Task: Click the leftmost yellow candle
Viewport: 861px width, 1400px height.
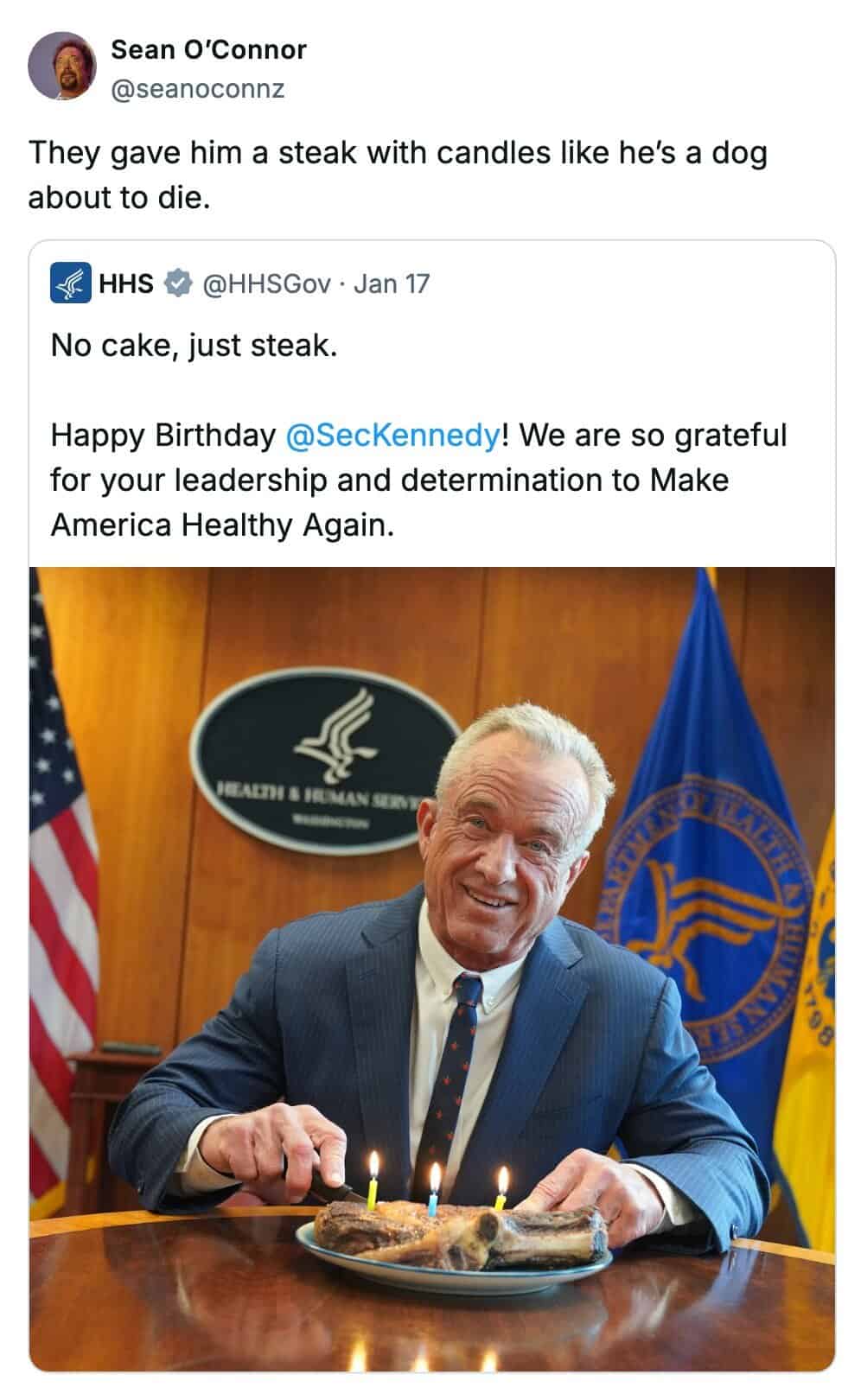Action: pyautogui.click(x=373, y=1186)
